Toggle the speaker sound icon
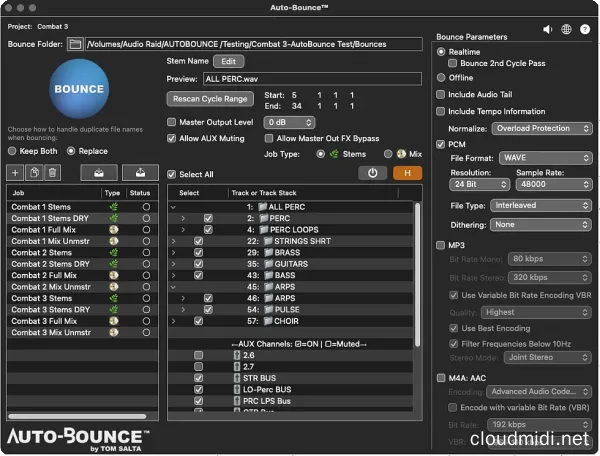This screenshot has width=600, height=456. [547, 29]
